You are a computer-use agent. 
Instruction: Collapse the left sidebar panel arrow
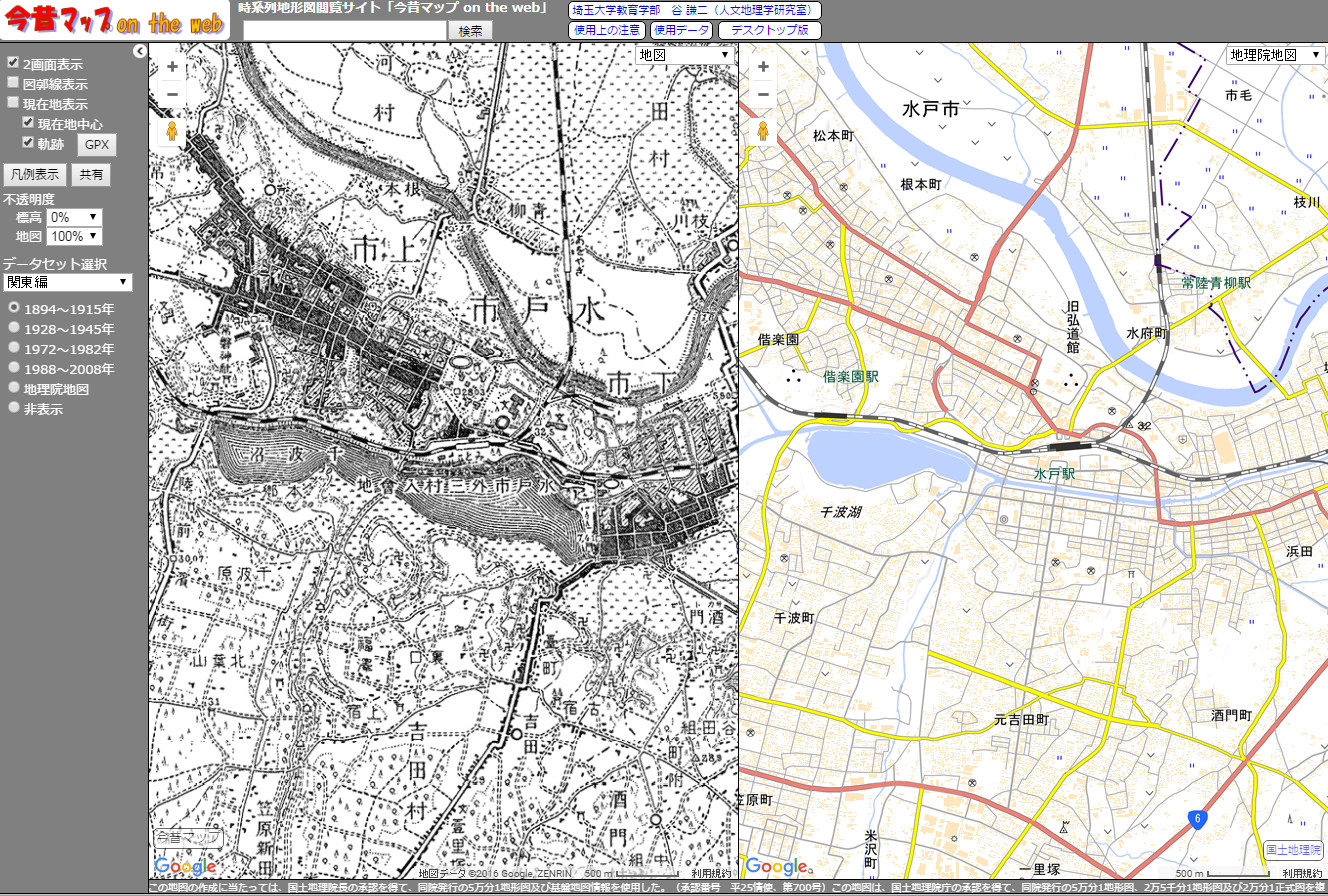(140, 51)
